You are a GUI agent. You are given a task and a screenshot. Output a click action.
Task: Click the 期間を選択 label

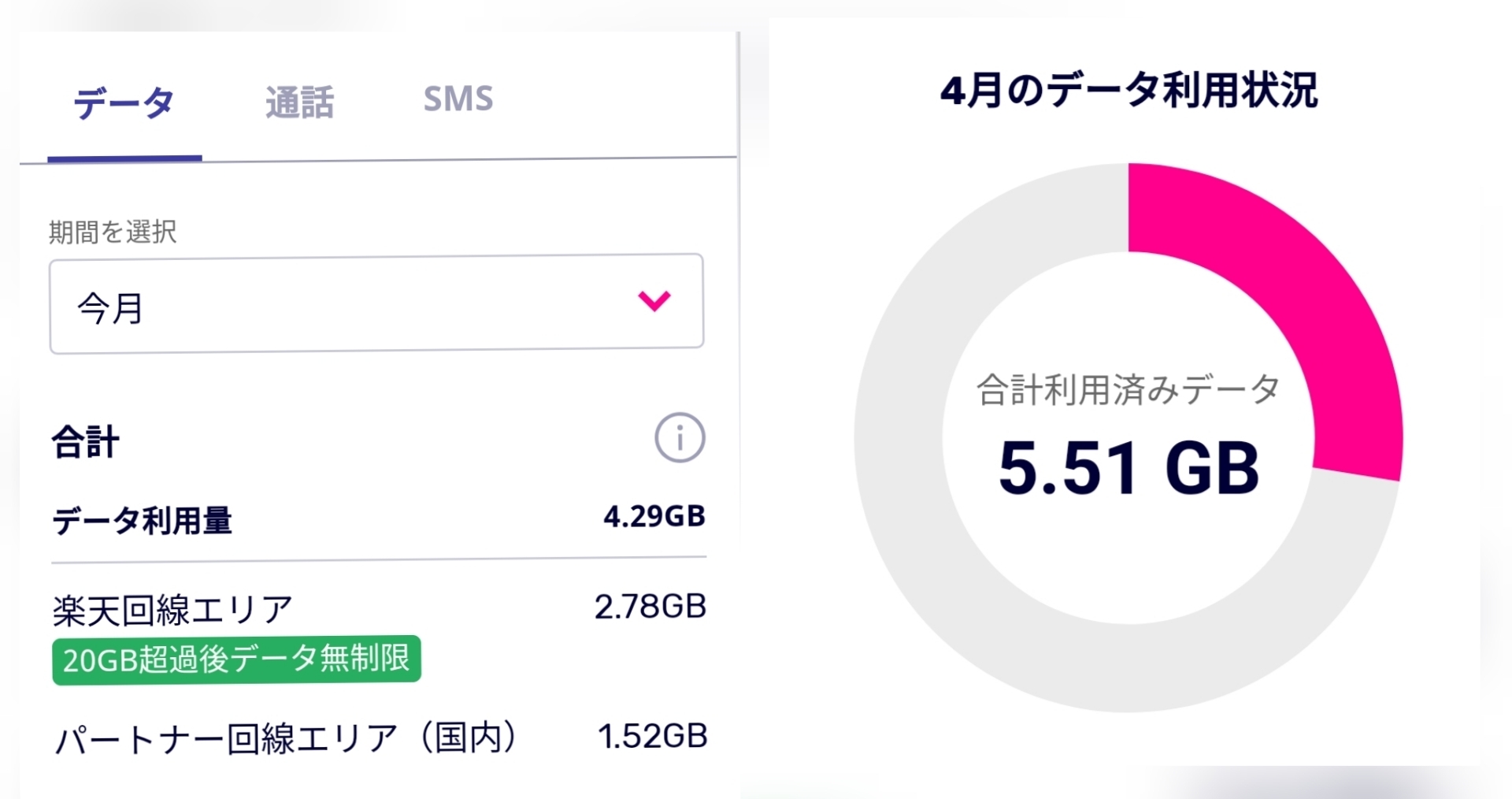[x=113, y=232]
